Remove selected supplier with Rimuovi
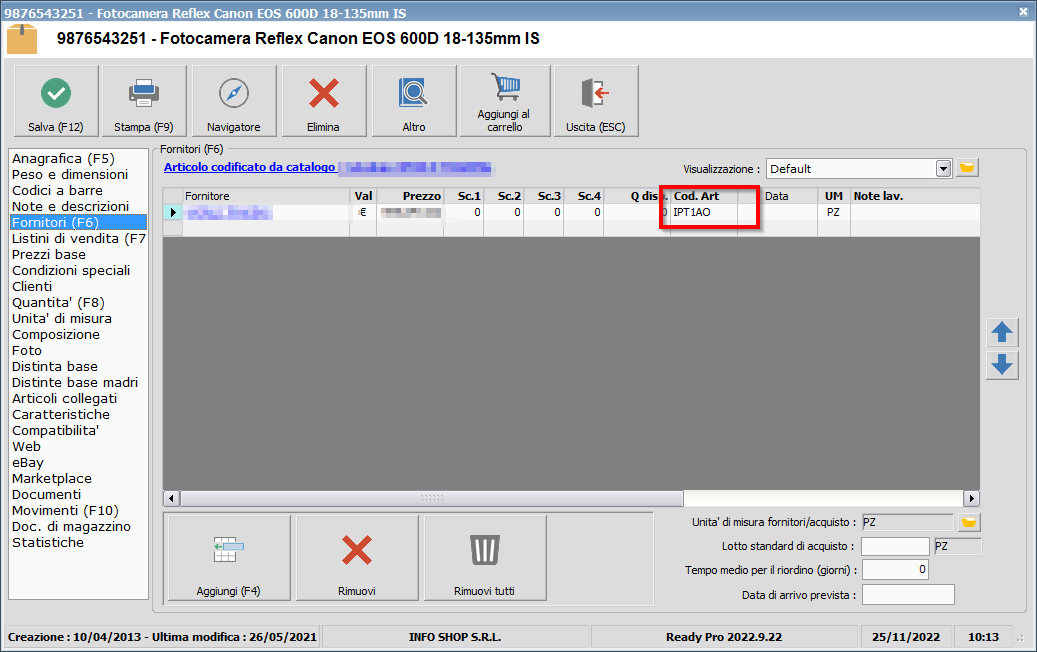 coord(357,558)
